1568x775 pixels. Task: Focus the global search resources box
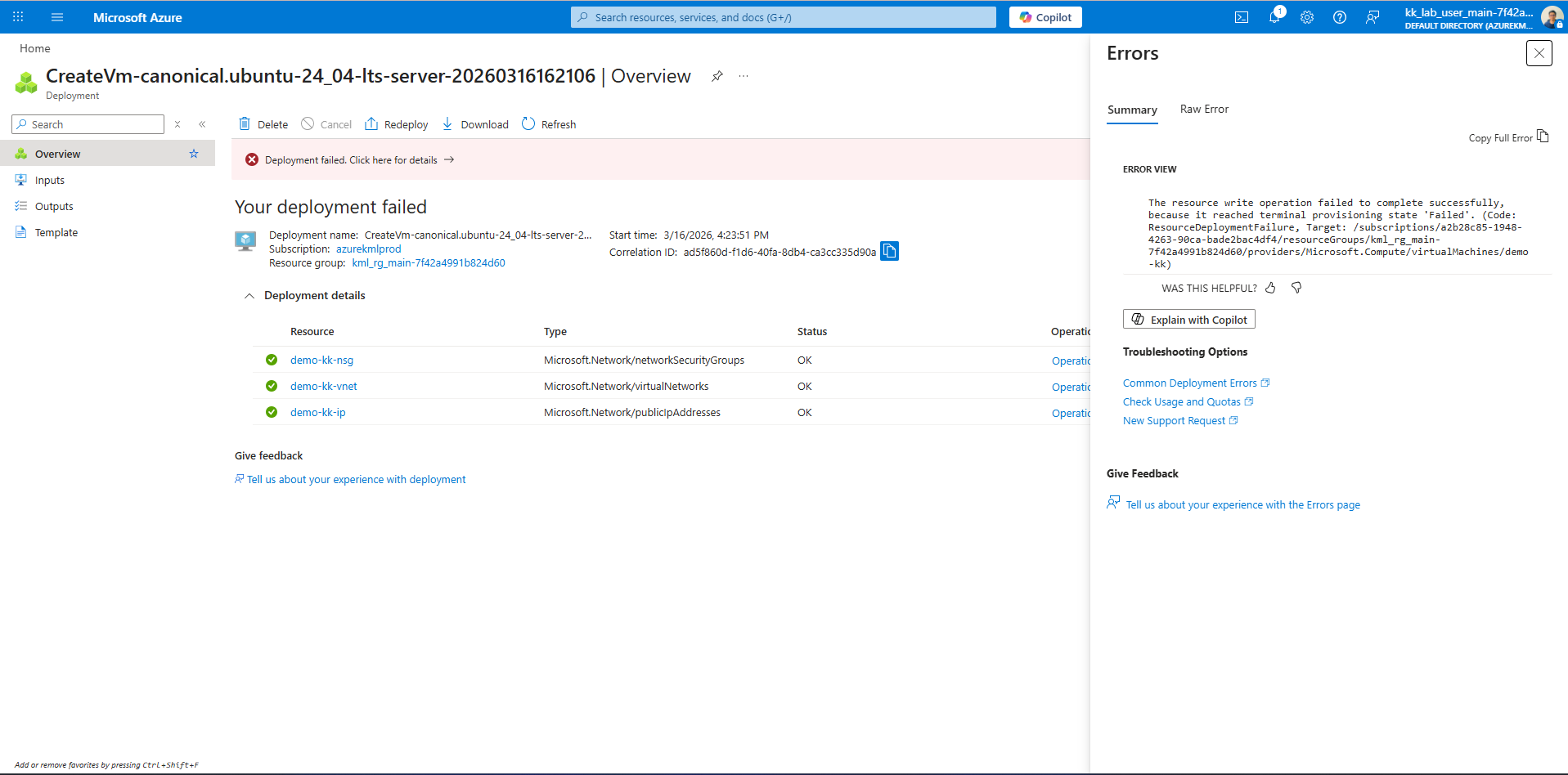point(784,17)
